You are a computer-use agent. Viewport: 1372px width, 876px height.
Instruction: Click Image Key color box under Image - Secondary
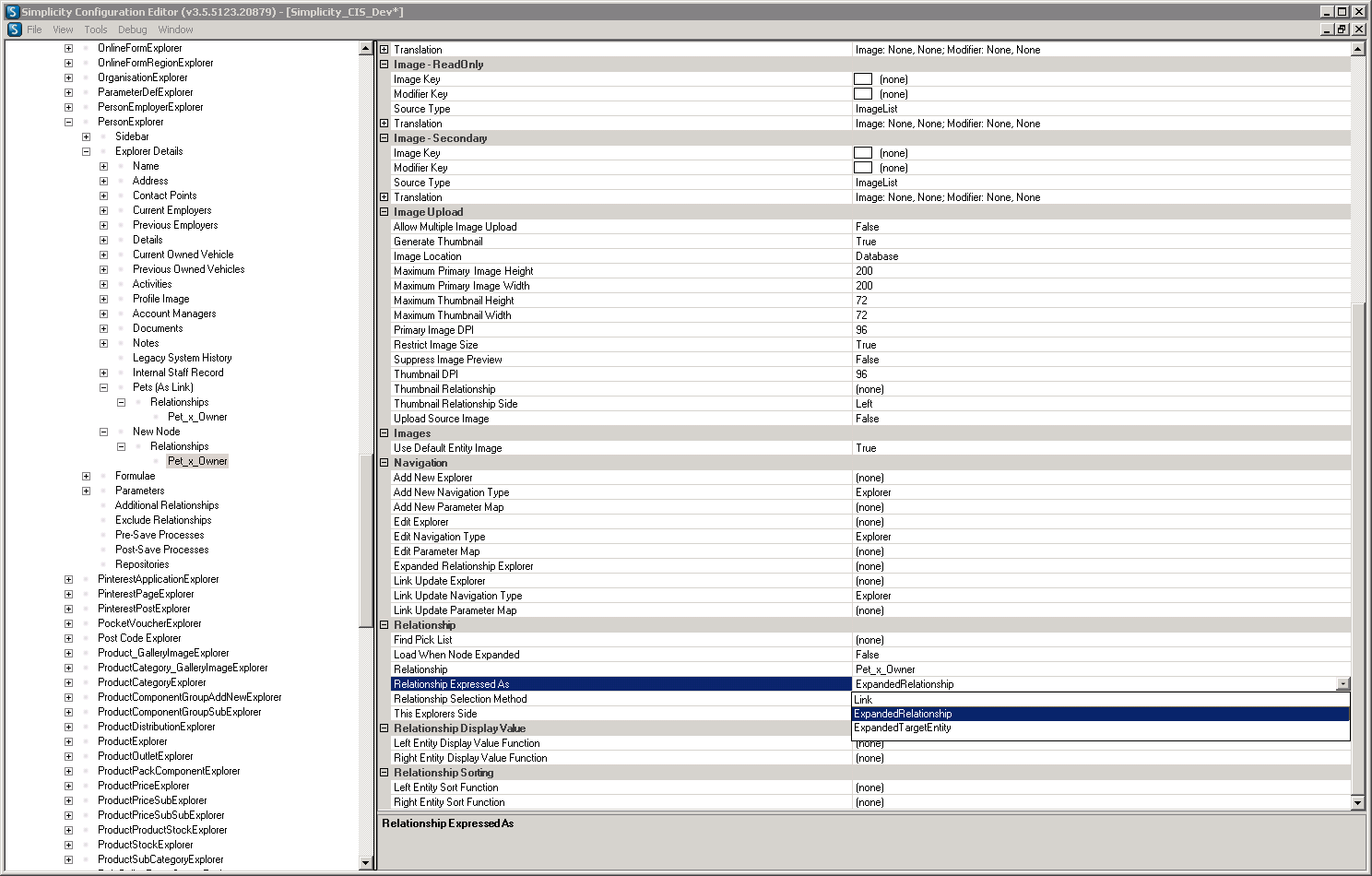click(x=863, y=153)
